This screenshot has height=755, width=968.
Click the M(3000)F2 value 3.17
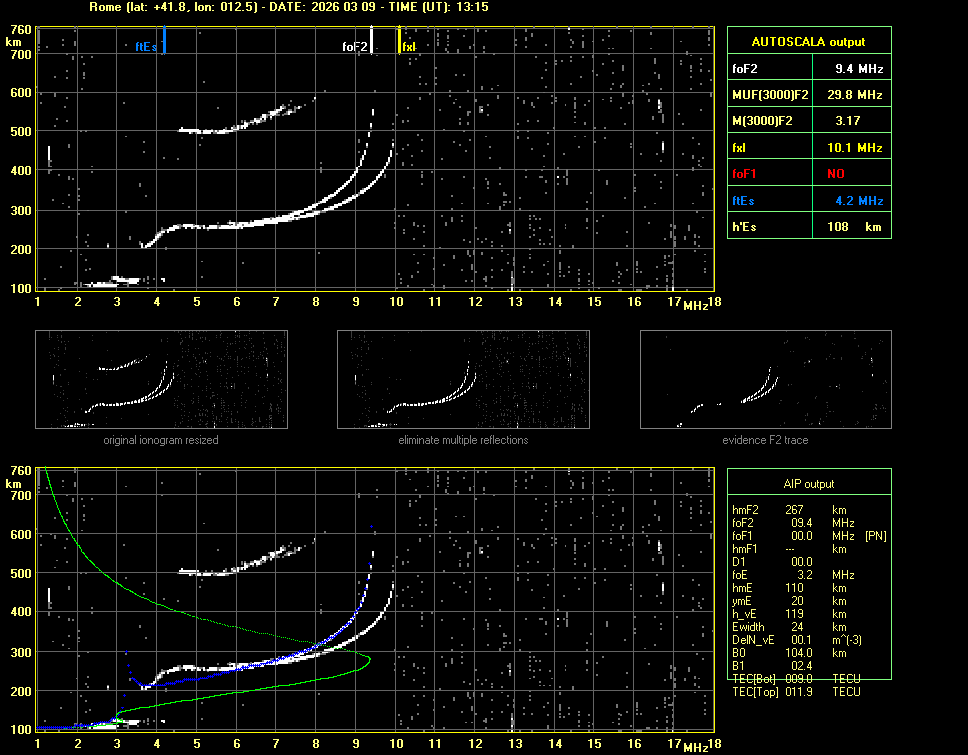click(x=849, y=121)
